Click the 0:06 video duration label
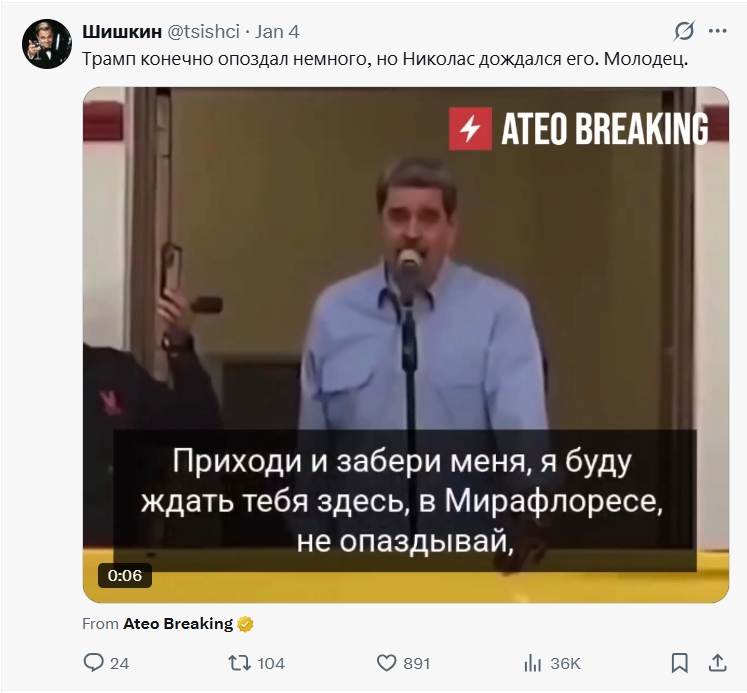The width and height of the screenshot is (747, 693). click(x=125, y=575)
